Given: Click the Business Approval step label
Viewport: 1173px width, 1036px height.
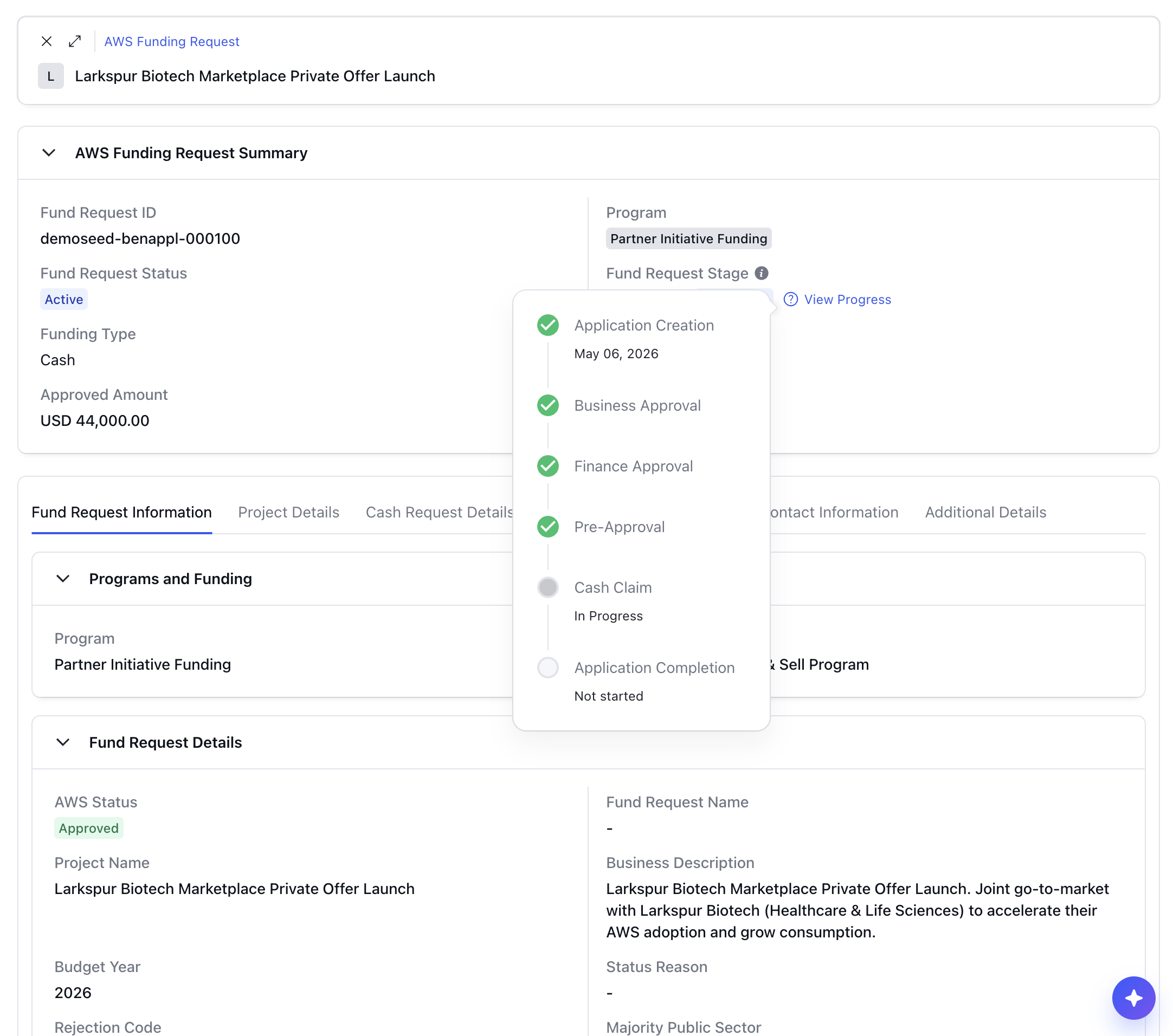Looking at the screenshot, I should click(x=637, y=405).
